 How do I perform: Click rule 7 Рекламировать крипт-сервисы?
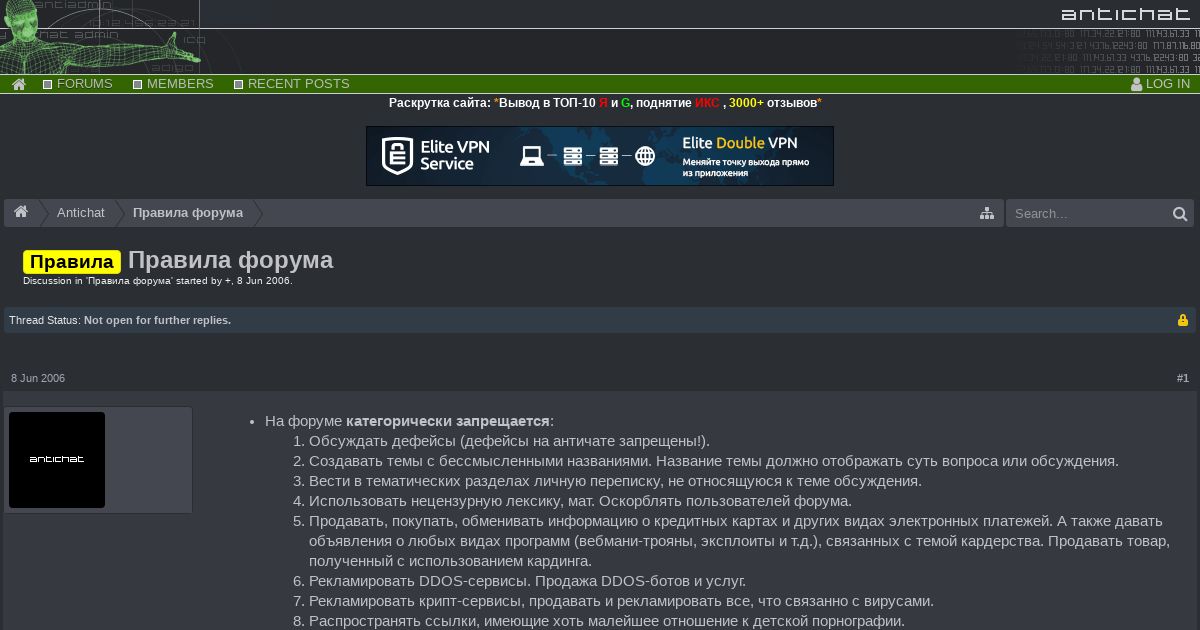621,601
